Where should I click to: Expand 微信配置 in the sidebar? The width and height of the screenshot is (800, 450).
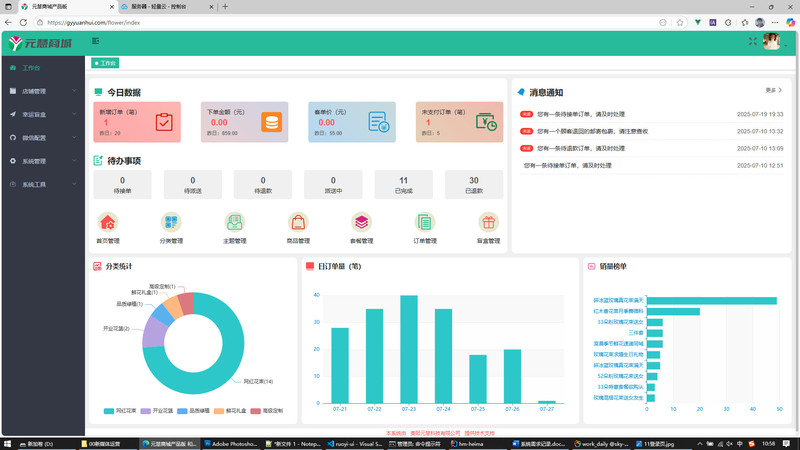pyautogui.click(x=43, y=138)
